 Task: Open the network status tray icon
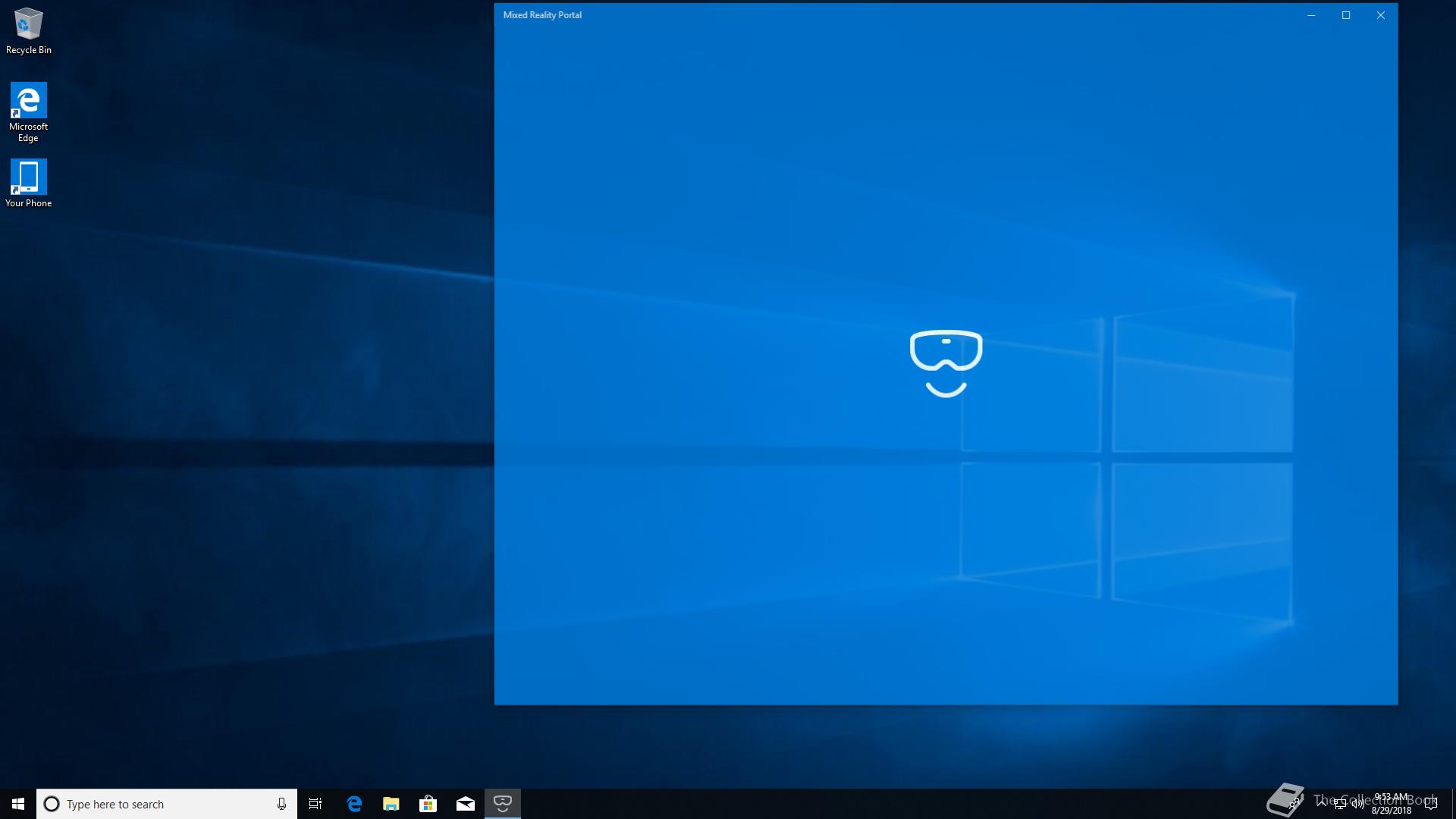pyautogui.click(x=1340, y=805)
